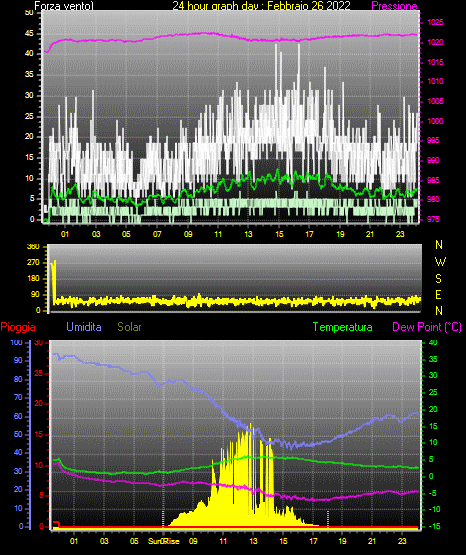Viewport: 466px width, 555px height.
Task: Click hour 15 on the wind chart axis
Action: (x=279, y=234)
